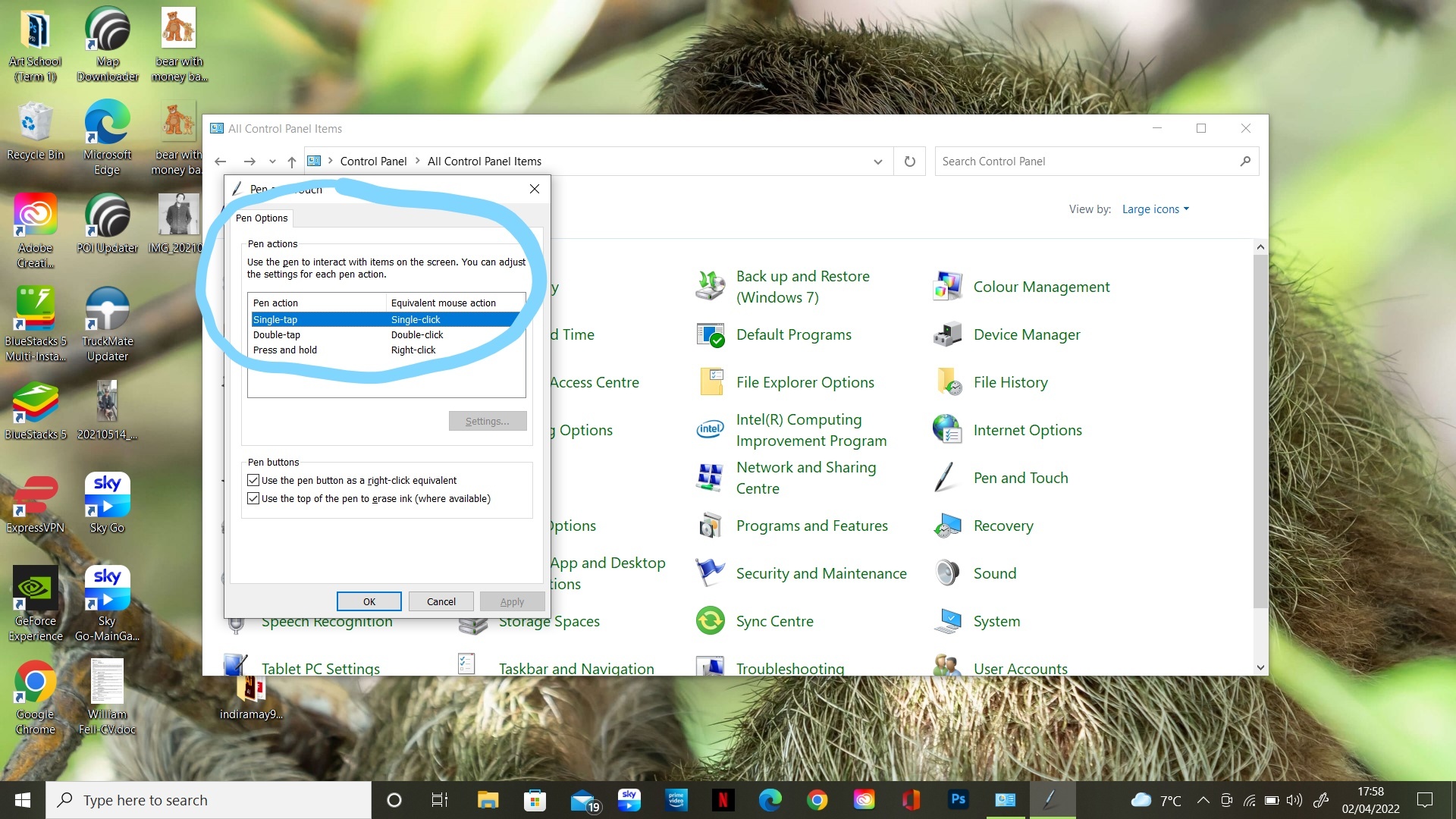1456x819 pixels.
Task: Click the Sound speaker icon
Action: coord(946,573)
